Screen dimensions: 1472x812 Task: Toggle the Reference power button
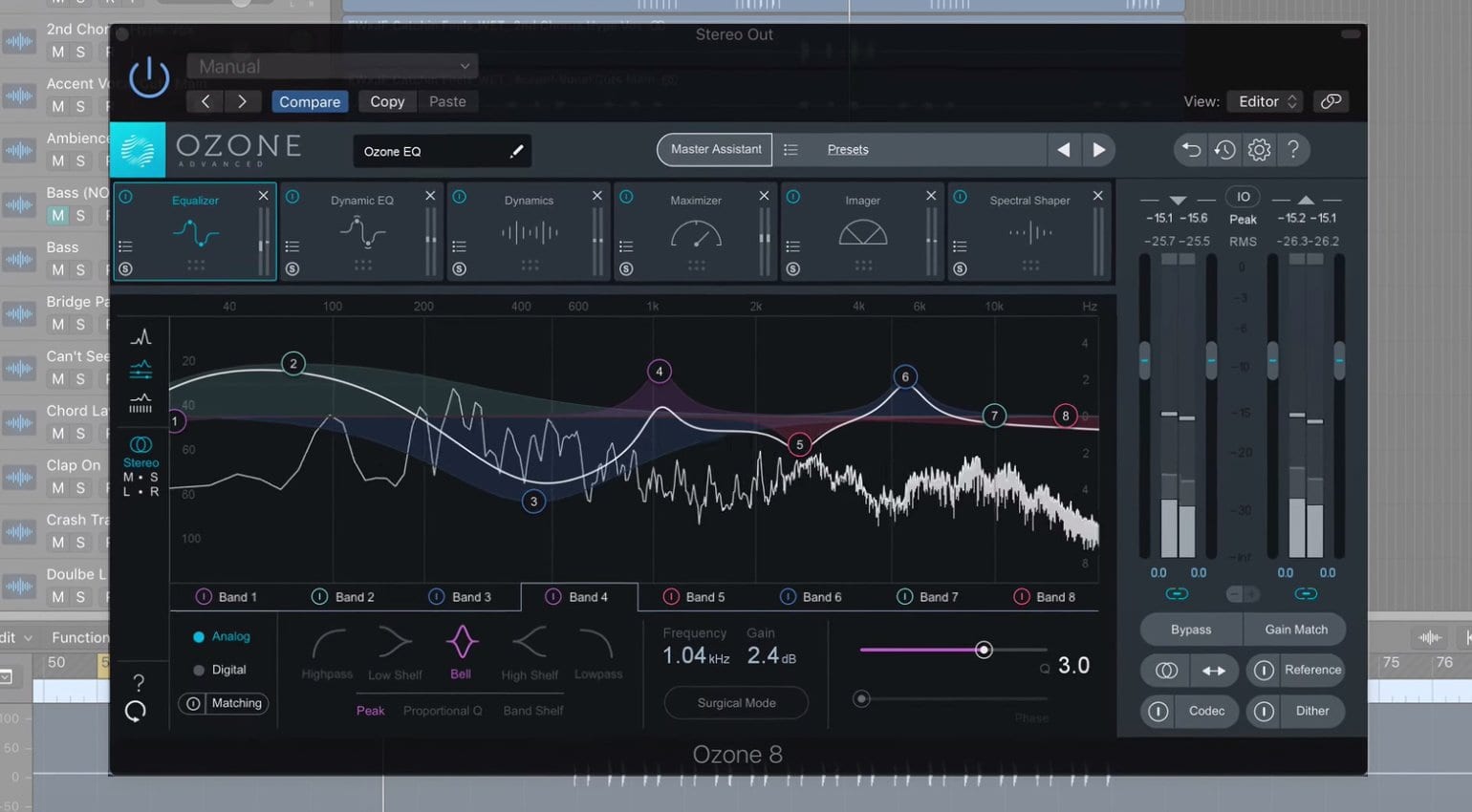(x=1264, y=671)
